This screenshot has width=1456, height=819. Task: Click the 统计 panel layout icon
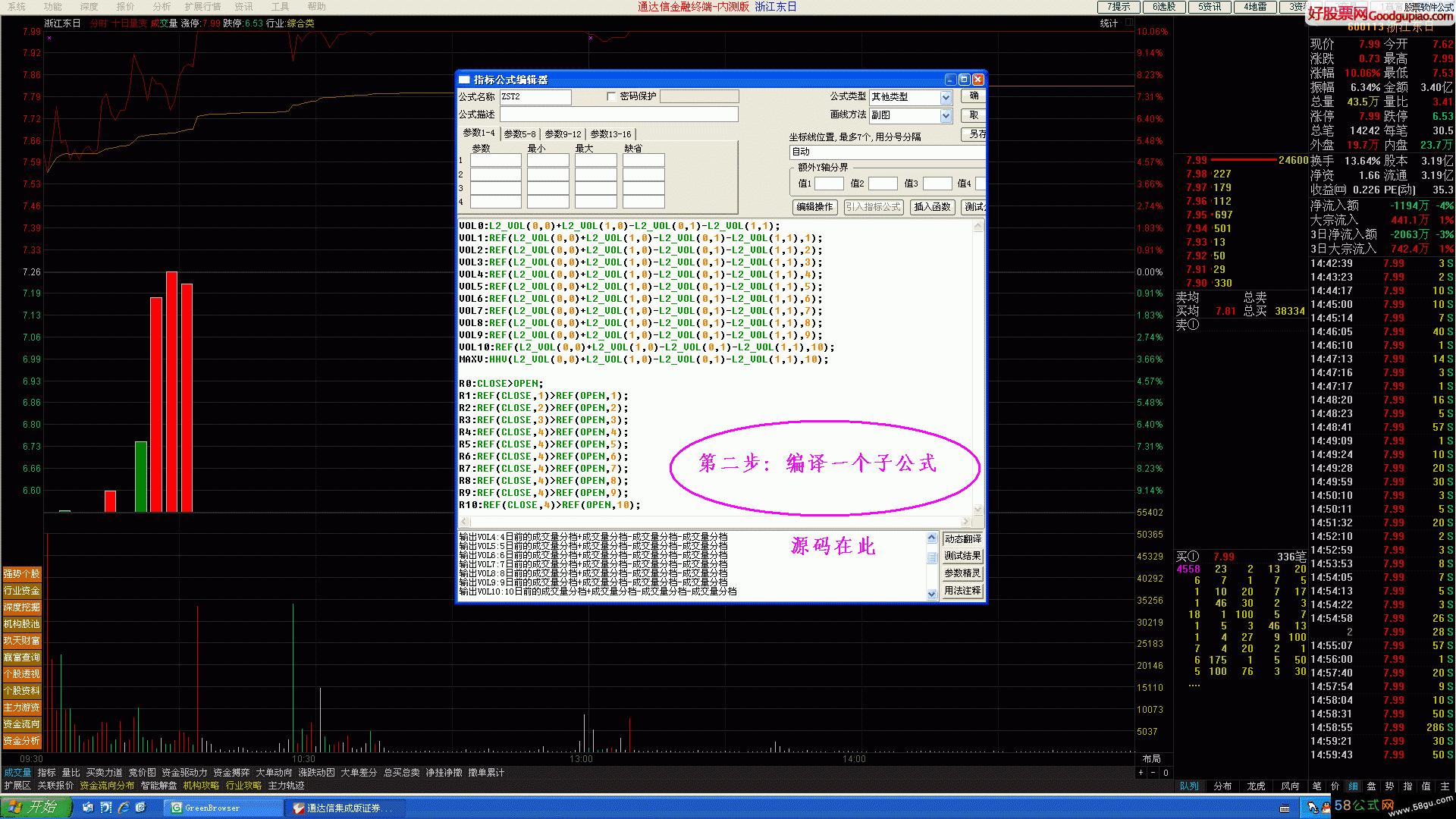tap(1129, 23)
